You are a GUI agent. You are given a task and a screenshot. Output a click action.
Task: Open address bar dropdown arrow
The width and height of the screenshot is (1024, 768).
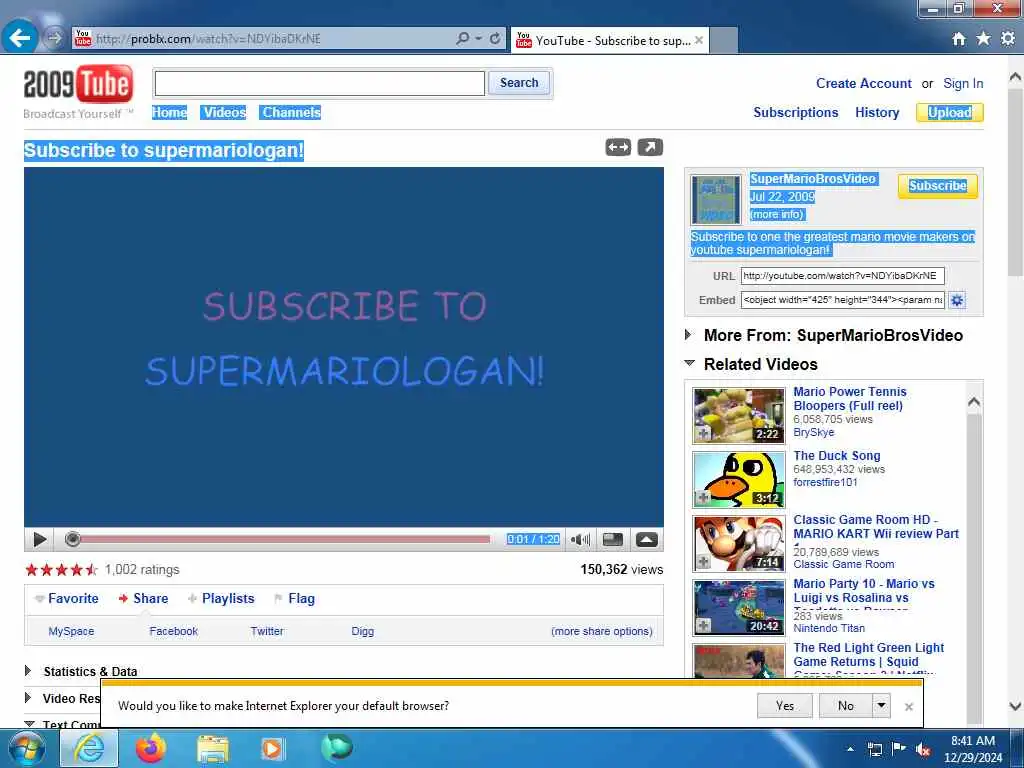(479, 39)
